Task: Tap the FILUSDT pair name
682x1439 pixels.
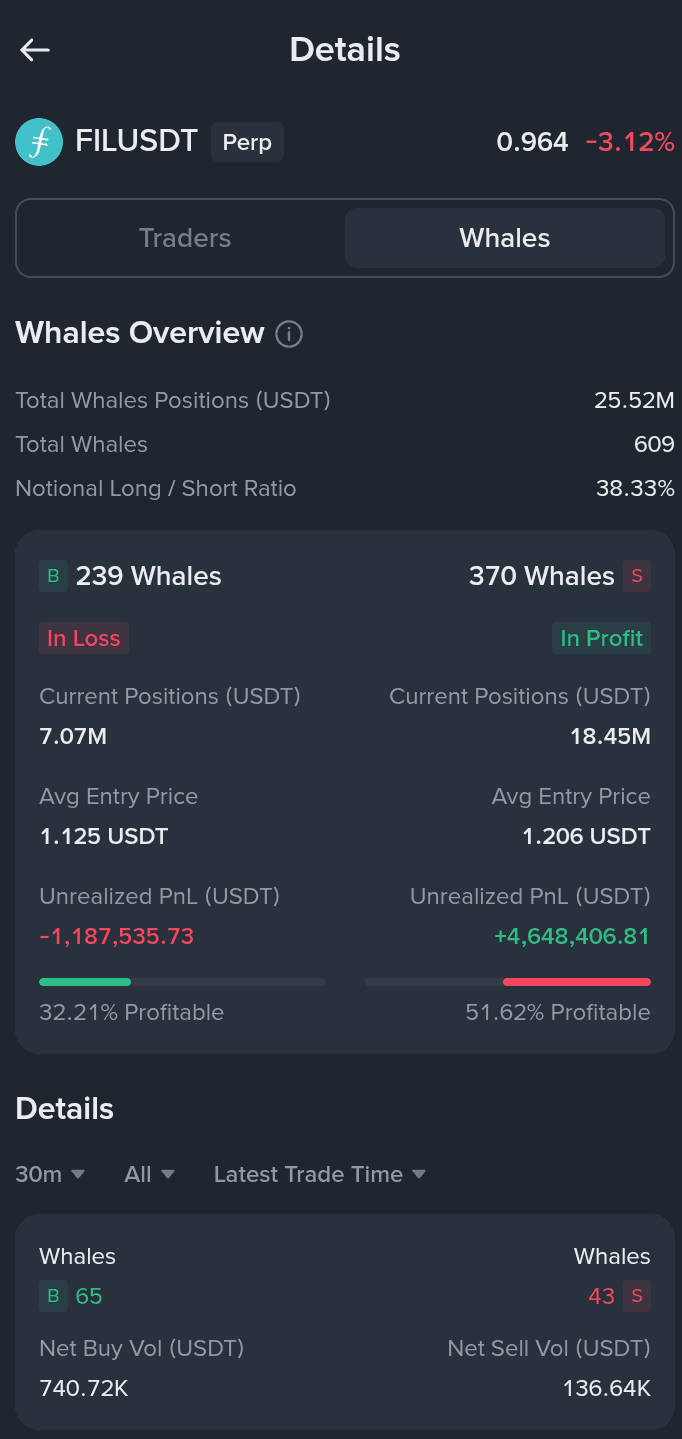Action: click(136, 141)
